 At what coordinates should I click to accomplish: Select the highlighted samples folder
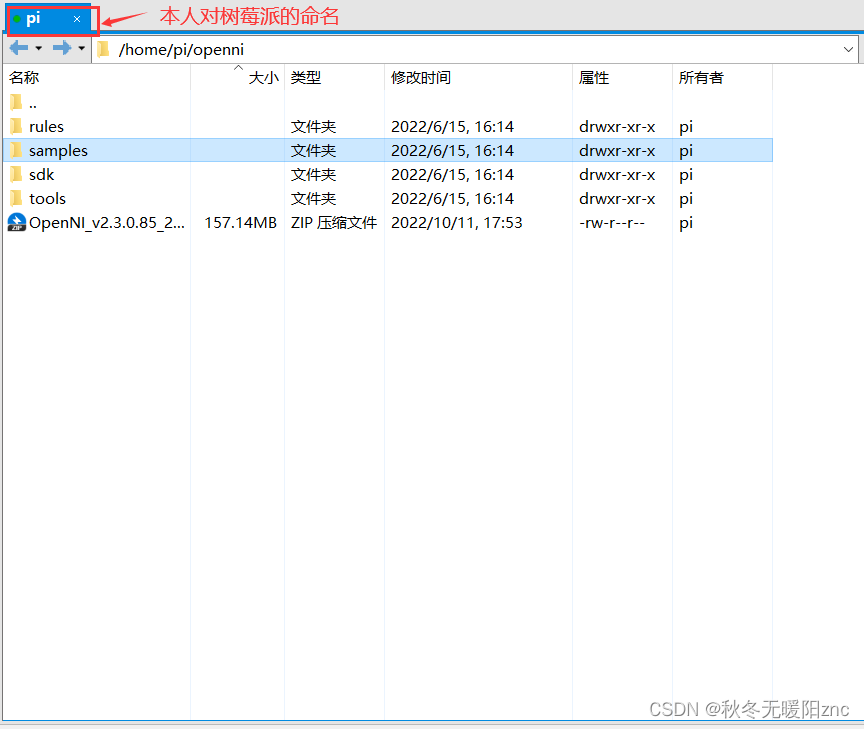coord(58,150)
